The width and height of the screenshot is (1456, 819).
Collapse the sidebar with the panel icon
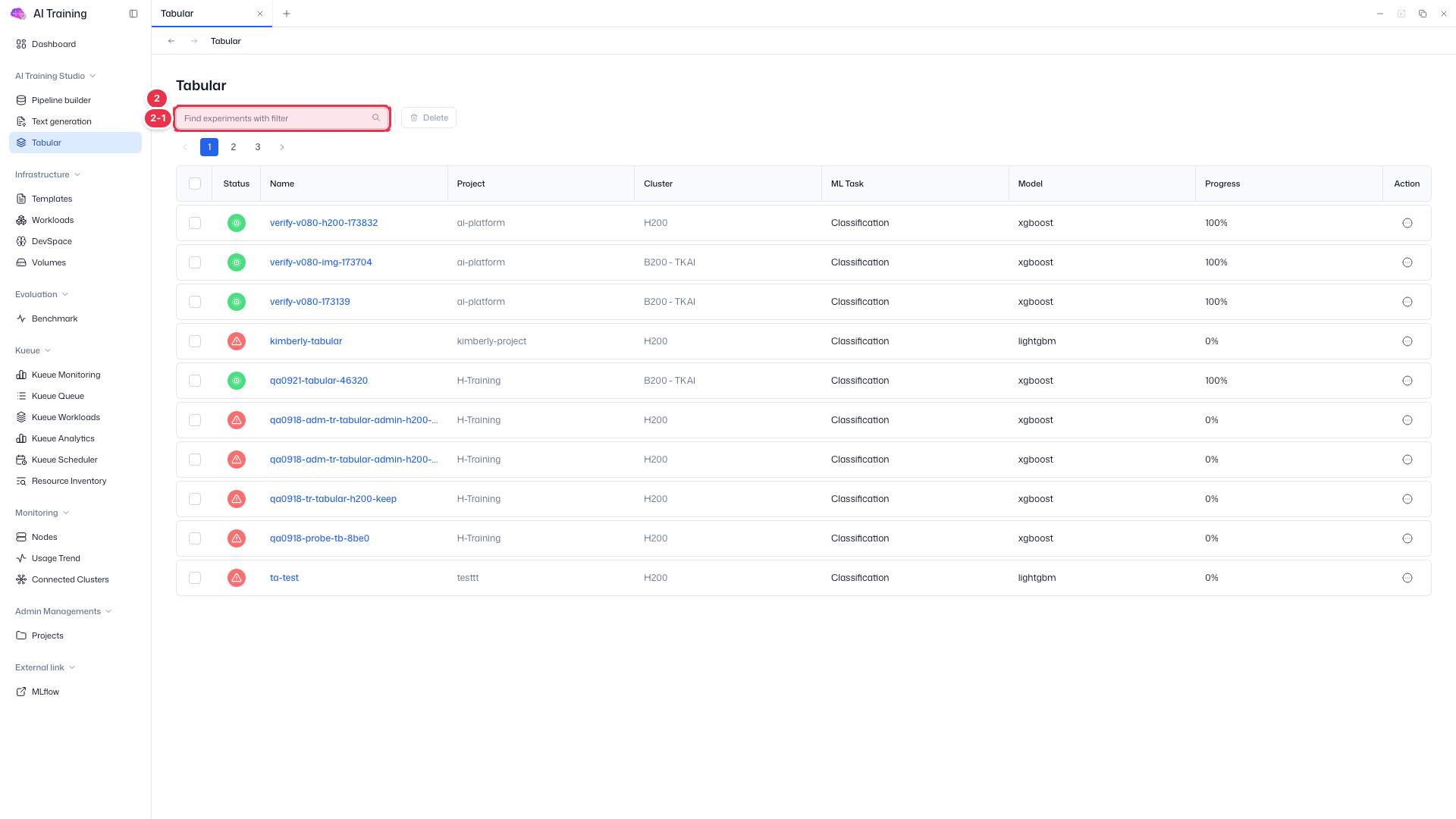[133, 14]
